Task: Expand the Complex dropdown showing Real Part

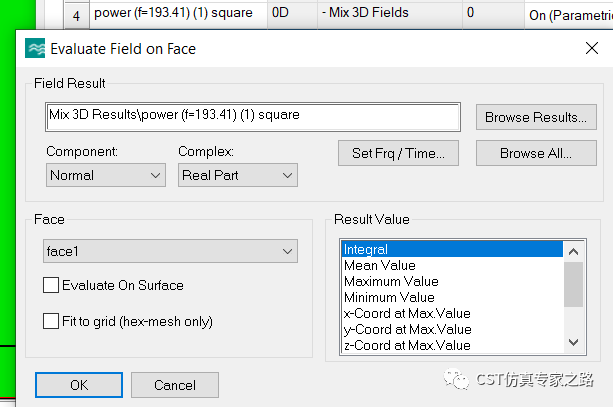Action: [x=238, y=175]
